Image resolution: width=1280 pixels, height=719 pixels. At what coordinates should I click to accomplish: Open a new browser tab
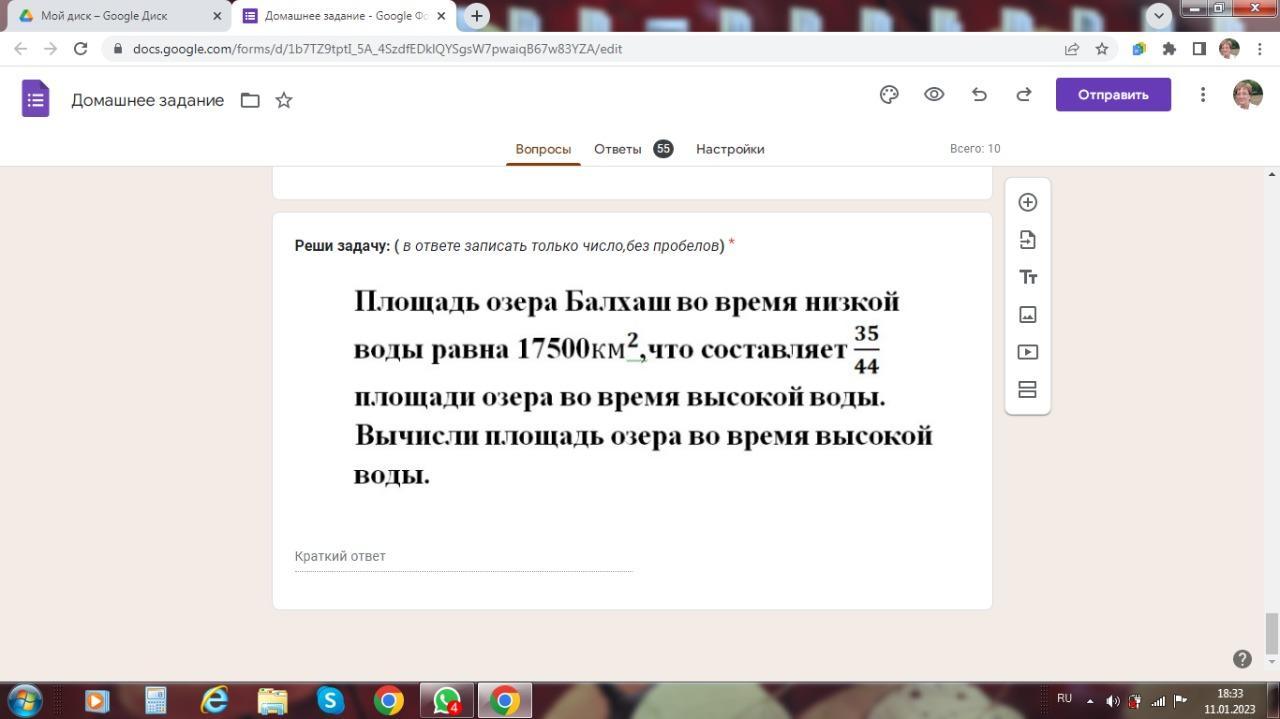[x=477, y=16]
